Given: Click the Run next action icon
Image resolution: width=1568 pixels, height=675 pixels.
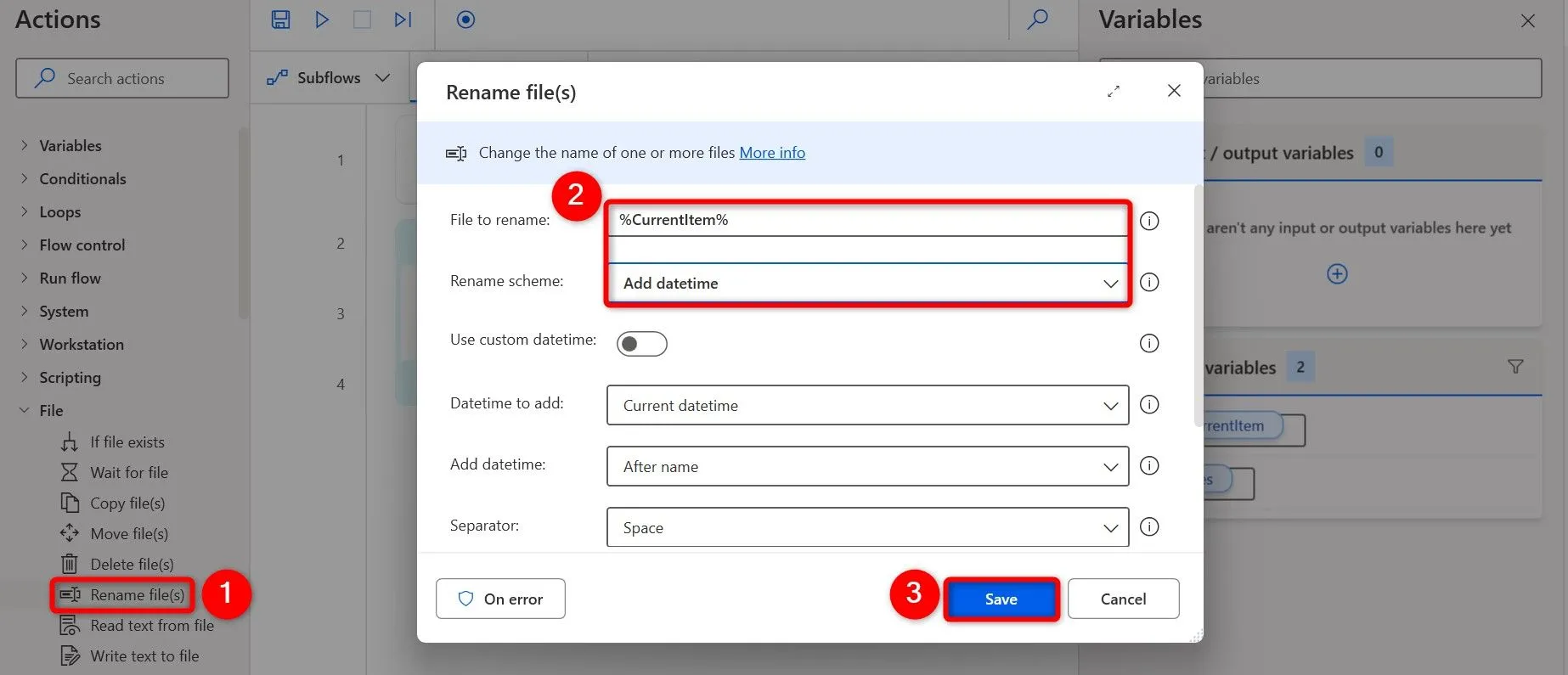Looking at the screenshot, I should click(x=403, y=20).
